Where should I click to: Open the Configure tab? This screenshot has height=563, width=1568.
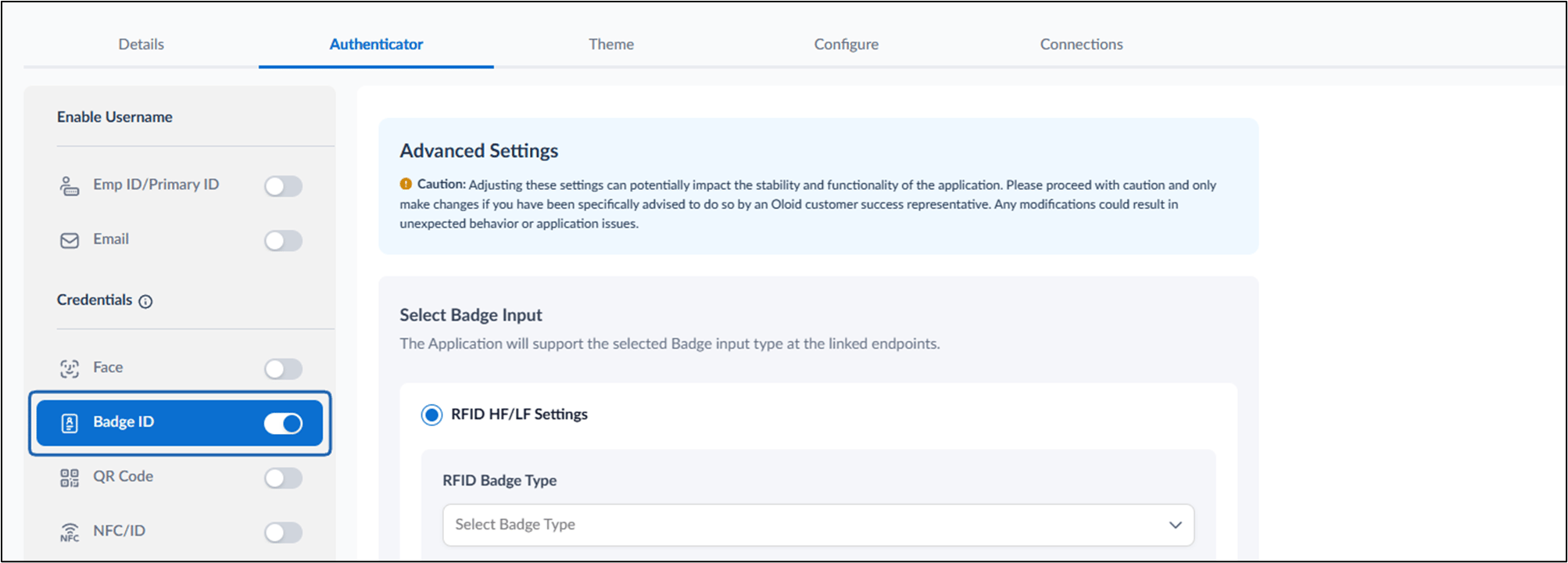tap(847, 45)
